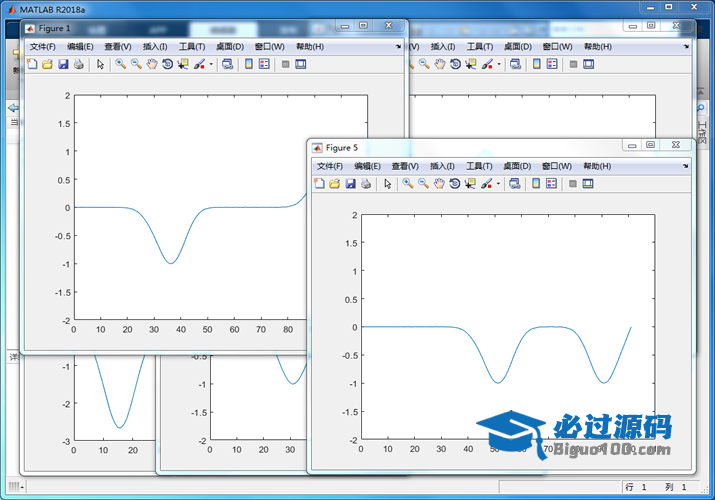
Task: Open 查看(V) menu in Figure 5
Action: (x=405, y=166)
